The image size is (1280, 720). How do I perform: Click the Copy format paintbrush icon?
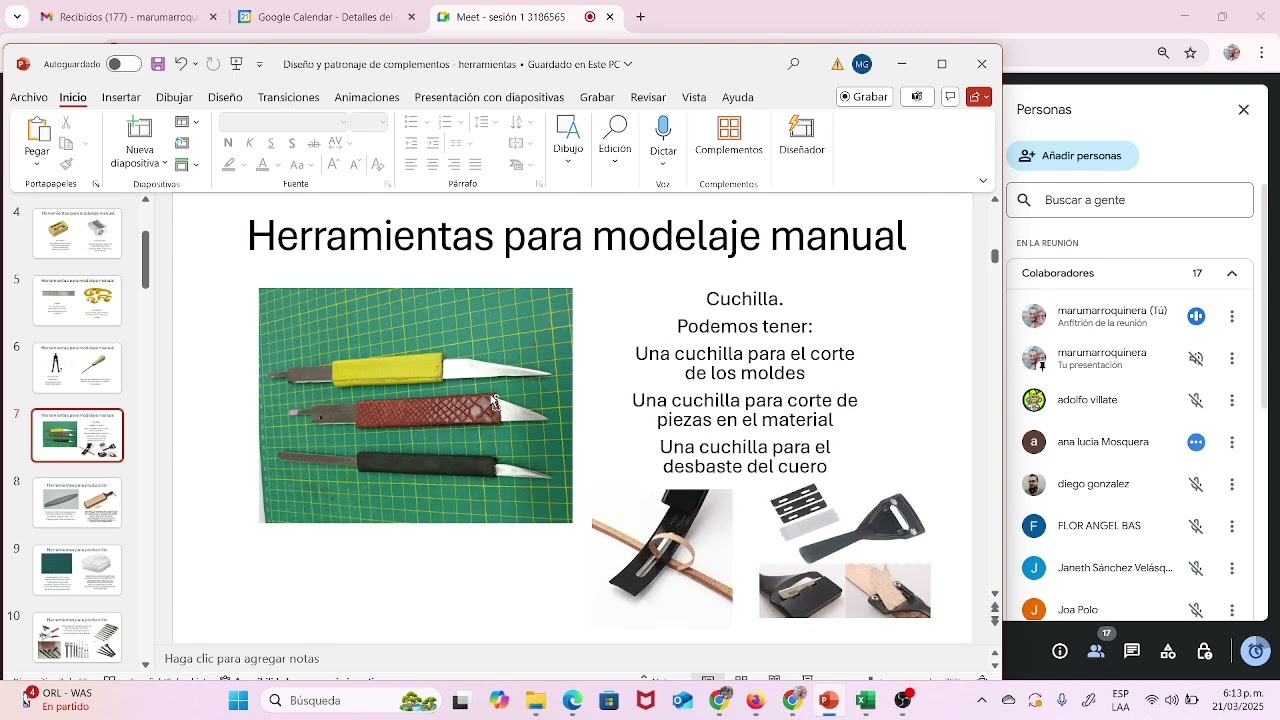point(66,164)
